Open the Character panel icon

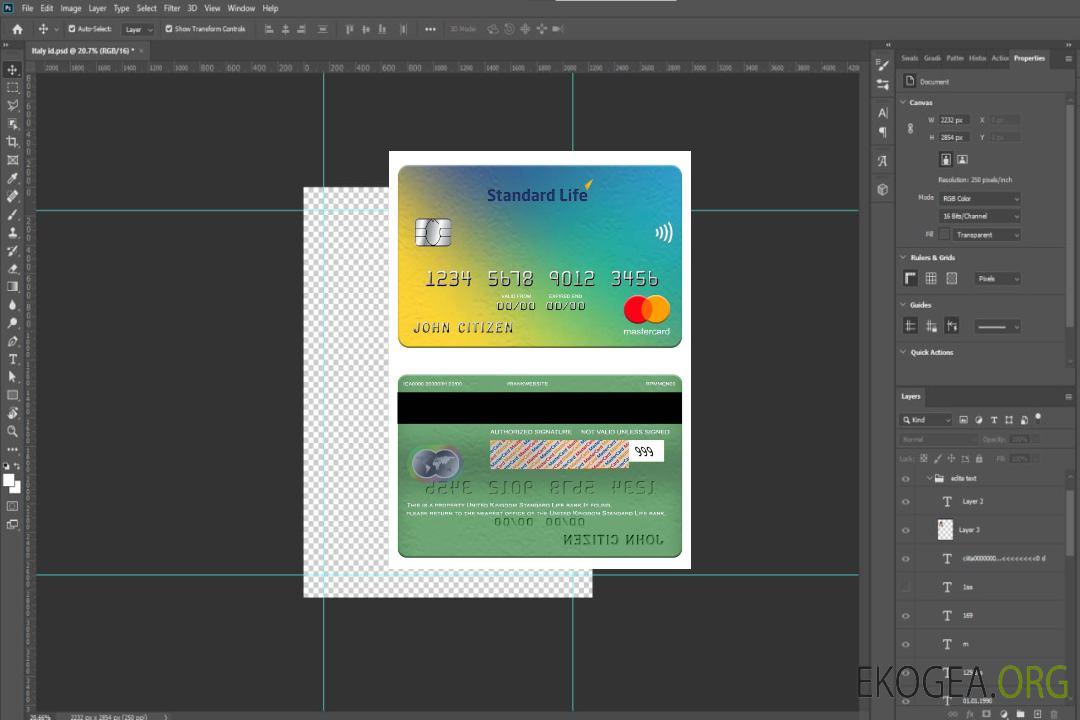[883, 112]
